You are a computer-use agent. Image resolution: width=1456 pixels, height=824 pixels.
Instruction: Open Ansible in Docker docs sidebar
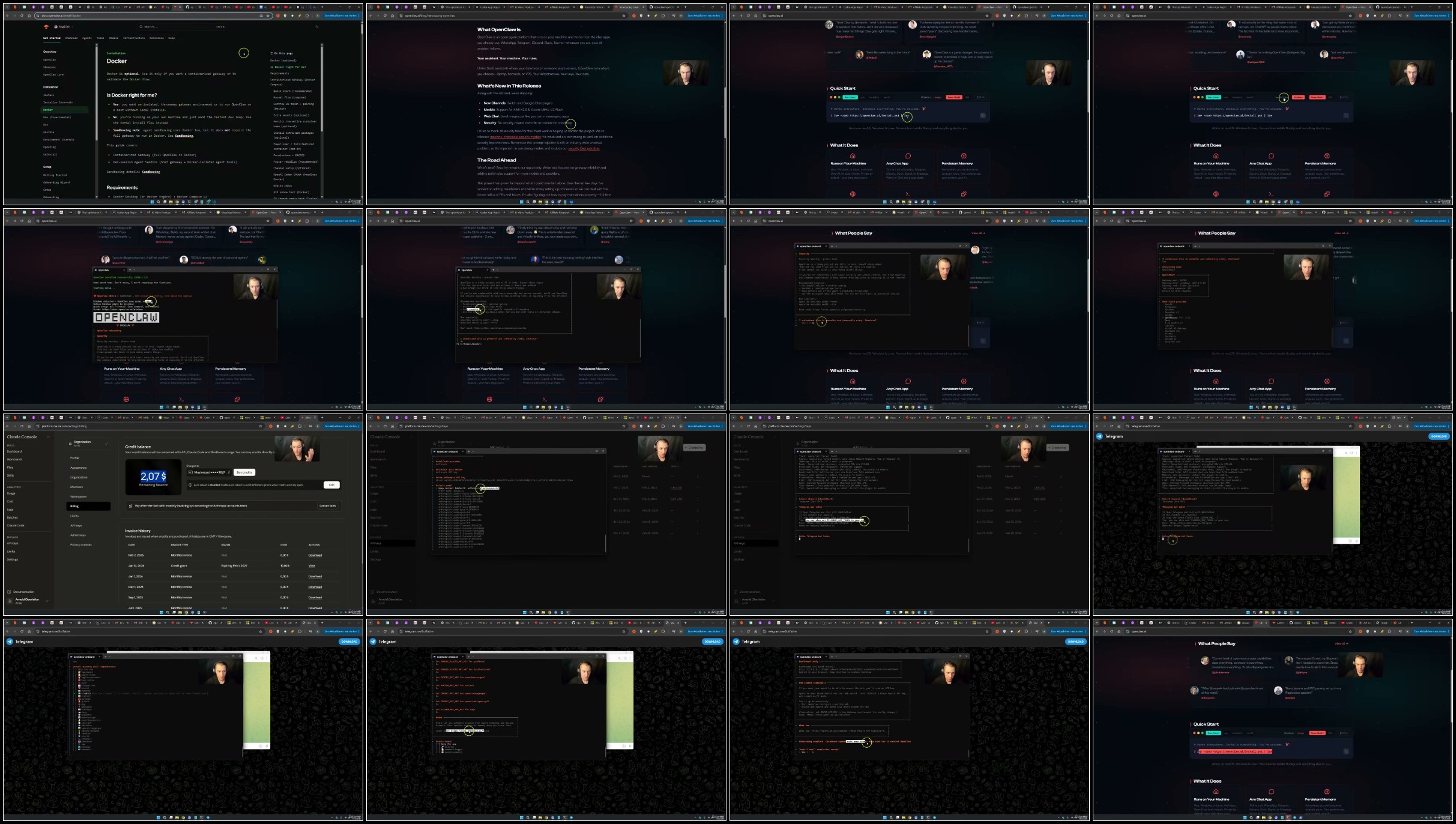(x=49, y=132)
